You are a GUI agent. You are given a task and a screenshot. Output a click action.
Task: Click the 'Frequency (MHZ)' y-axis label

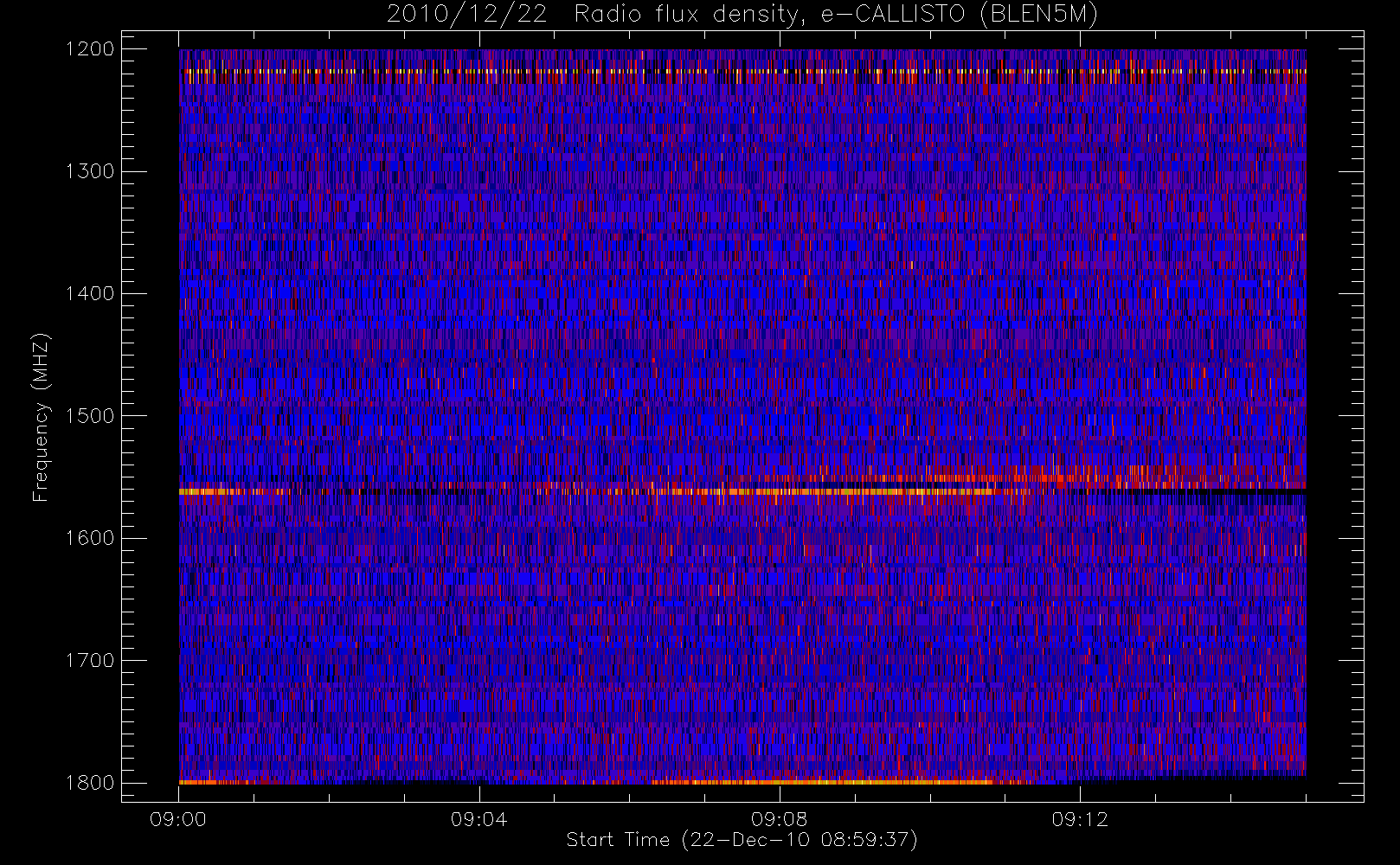pyautogui.click(x=40, y=416)
